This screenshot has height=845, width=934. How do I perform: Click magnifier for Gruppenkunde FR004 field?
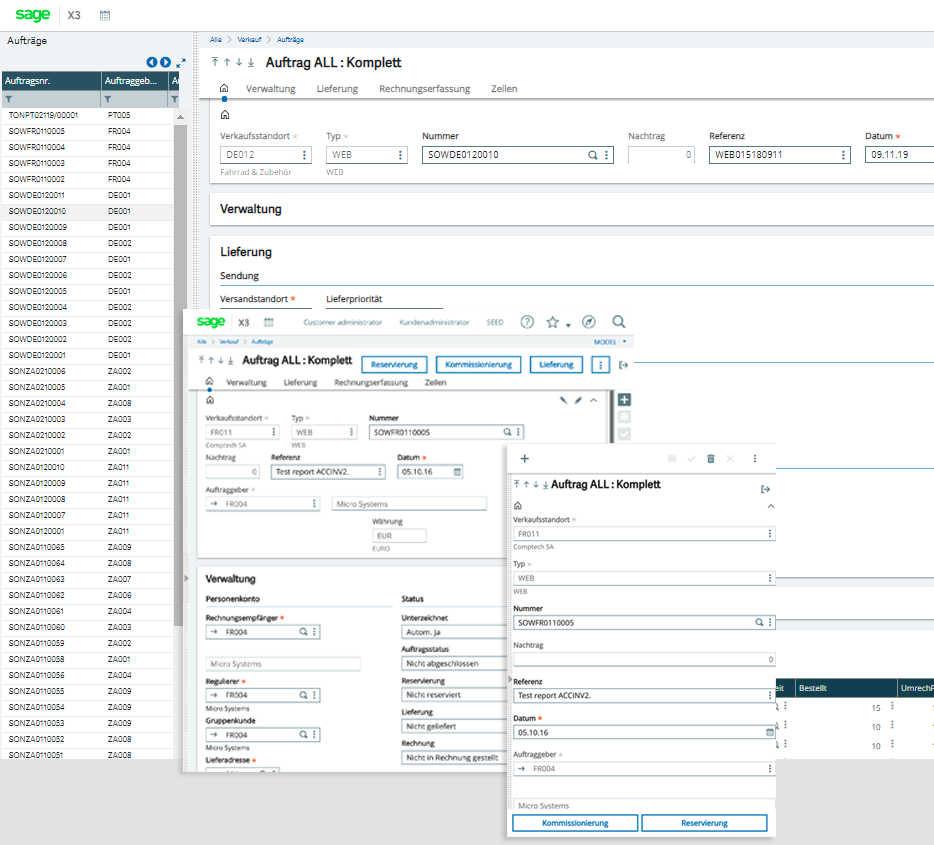303,735
